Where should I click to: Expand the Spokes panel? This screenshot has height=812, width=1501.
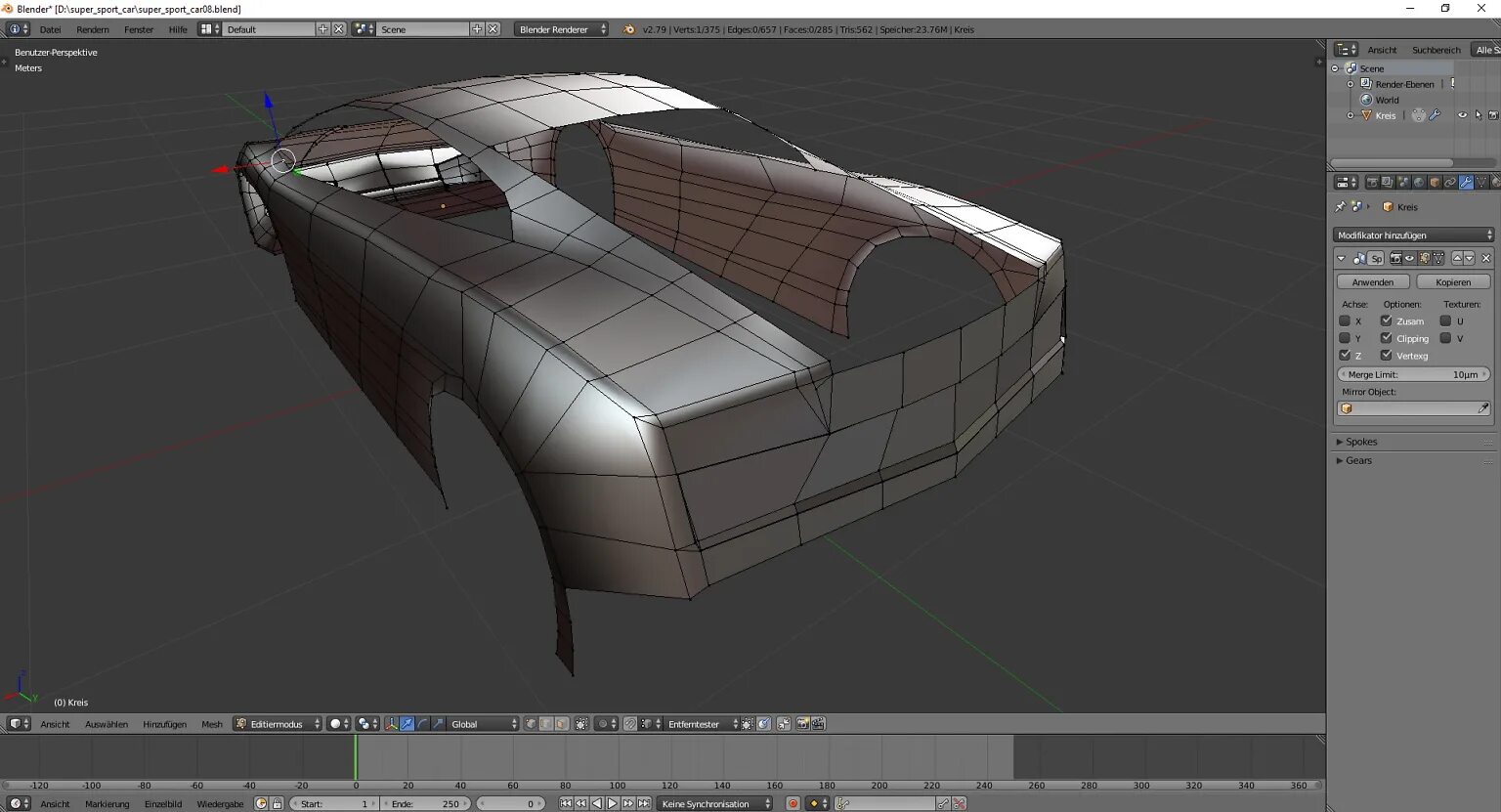pyautogui.click(x=1360, y=442)
